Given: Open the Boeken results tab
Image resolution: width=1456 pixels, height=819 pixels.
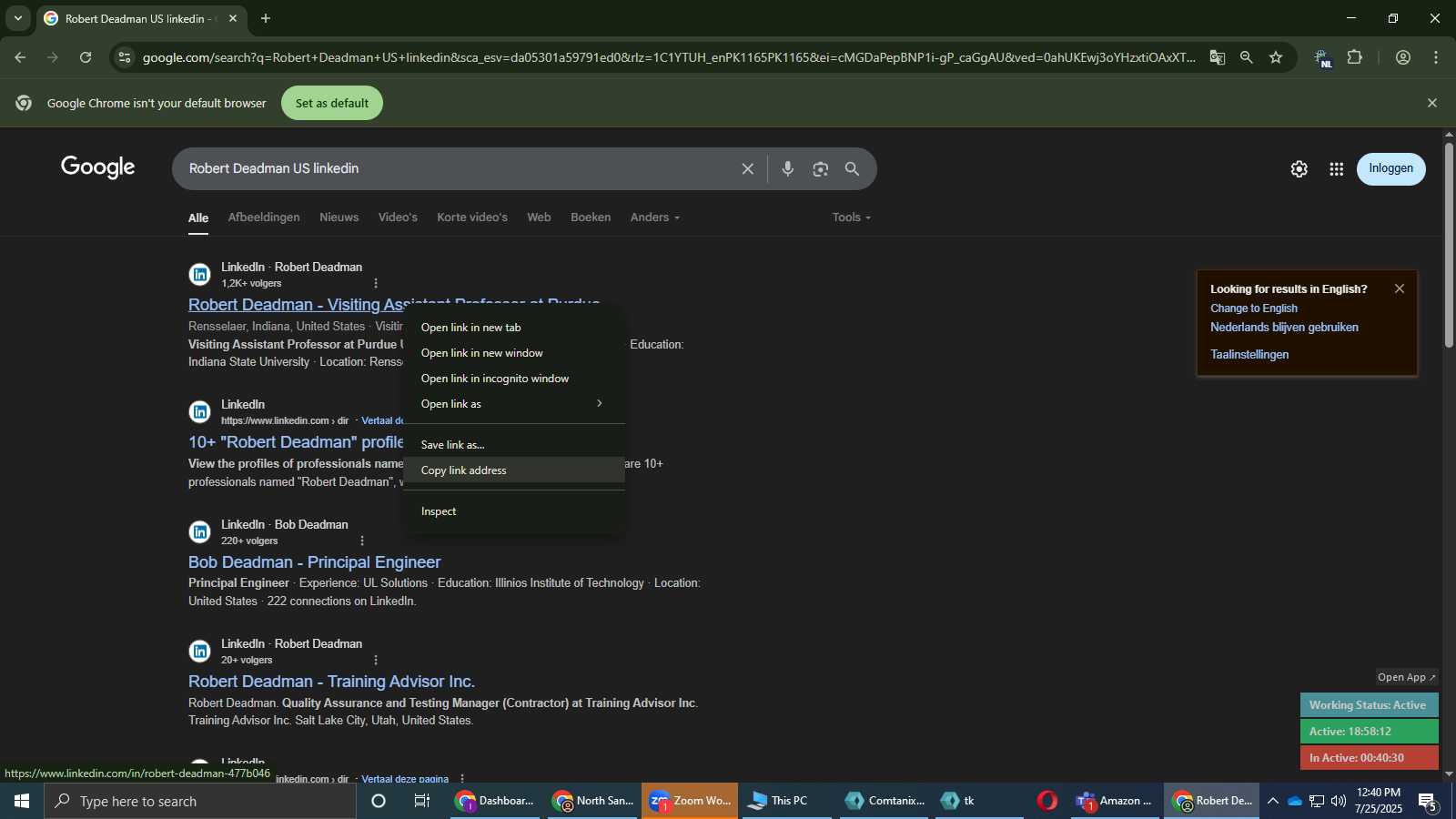Looking at the screenshot, I should coord(591,217).
